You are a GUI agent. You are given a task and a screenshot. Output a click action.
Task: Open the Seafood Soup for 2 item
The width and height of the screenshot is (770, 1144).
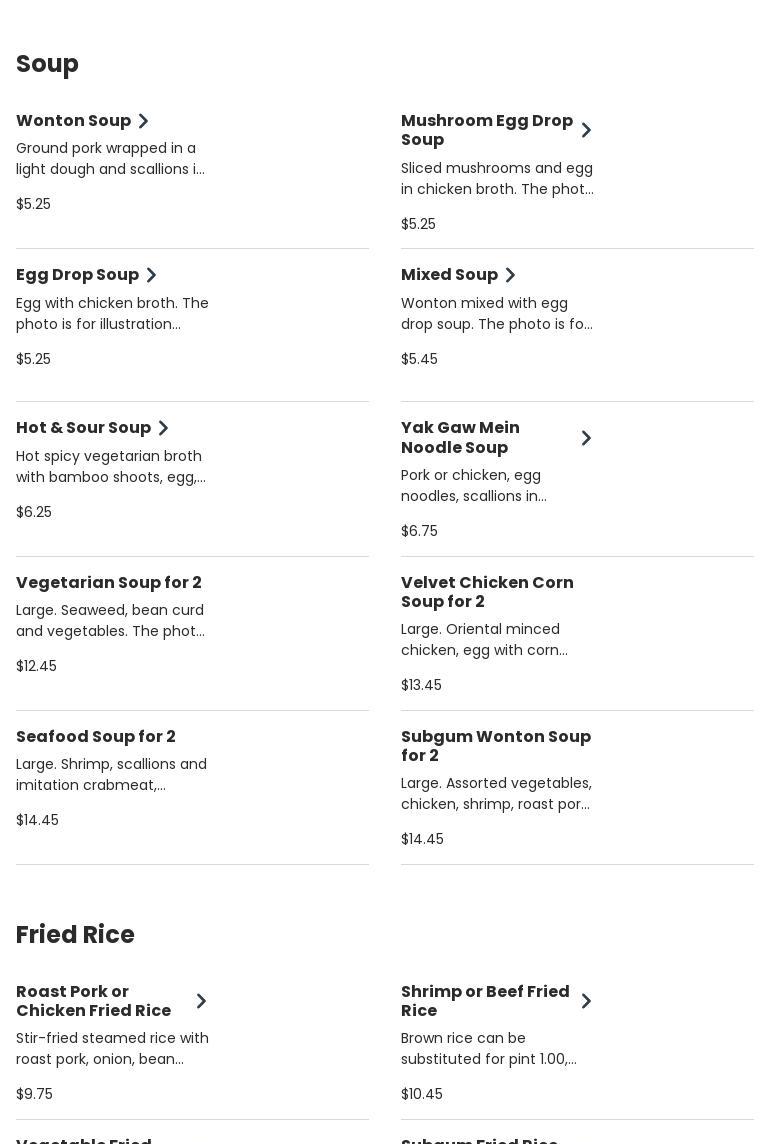(96, 736)
